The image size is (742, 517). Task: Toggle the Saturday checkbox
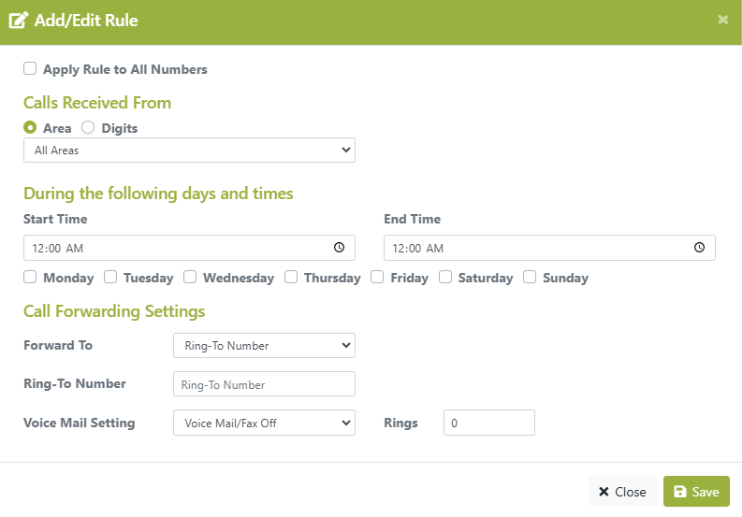tap(445, 277)
